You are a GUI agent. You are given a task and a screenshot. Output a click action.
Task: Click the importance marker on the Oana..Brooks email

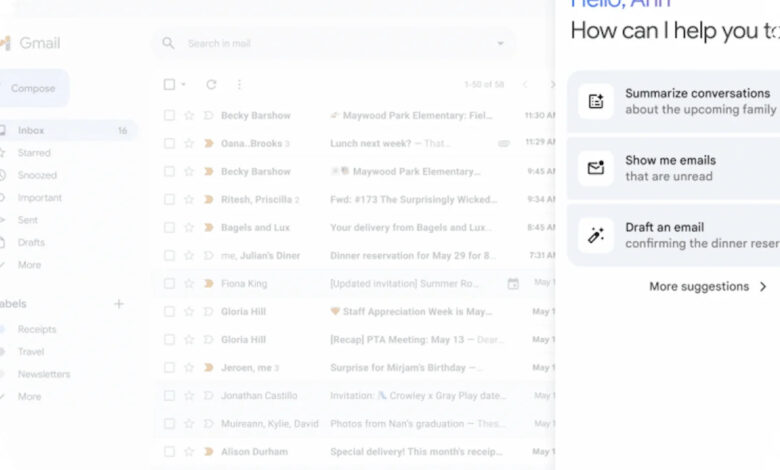209,143
